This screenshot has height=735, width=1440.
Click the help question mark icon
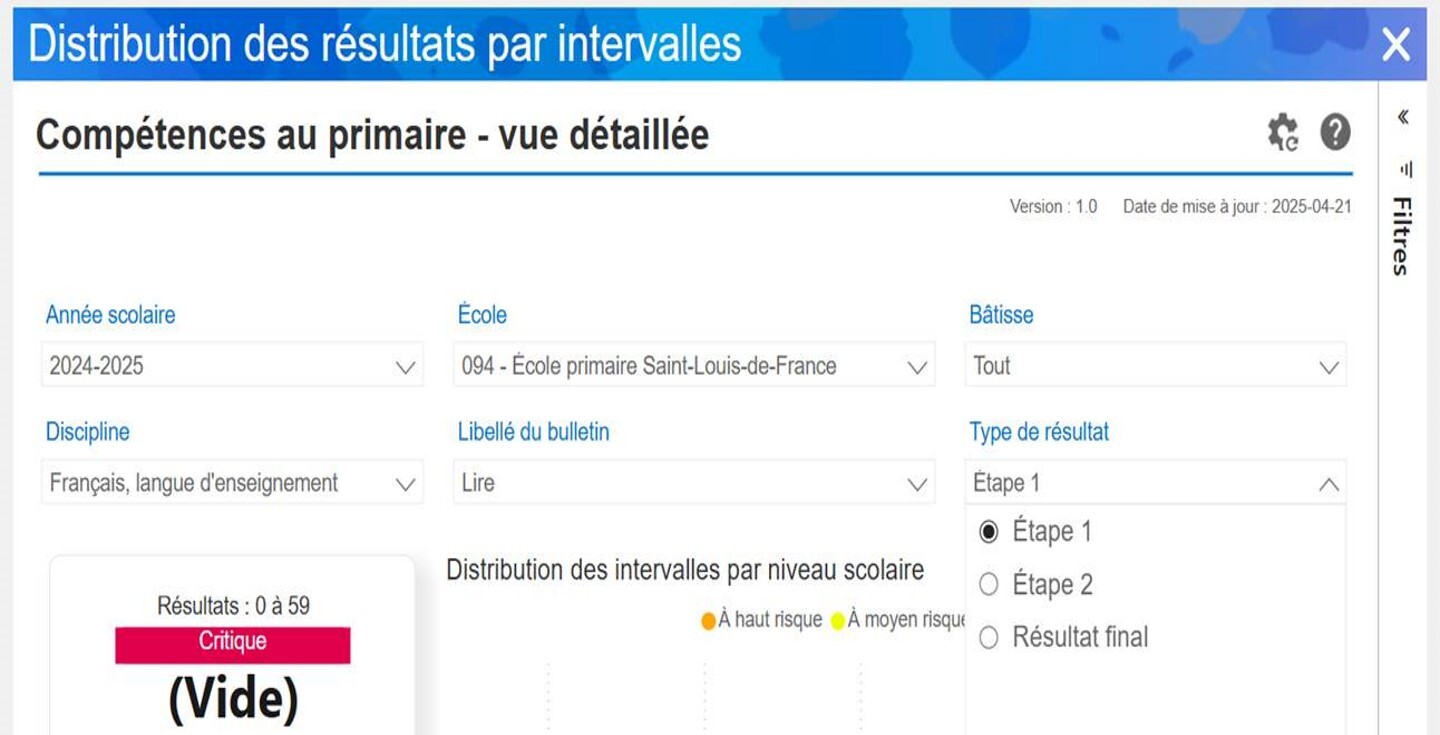click(1335, 132)
